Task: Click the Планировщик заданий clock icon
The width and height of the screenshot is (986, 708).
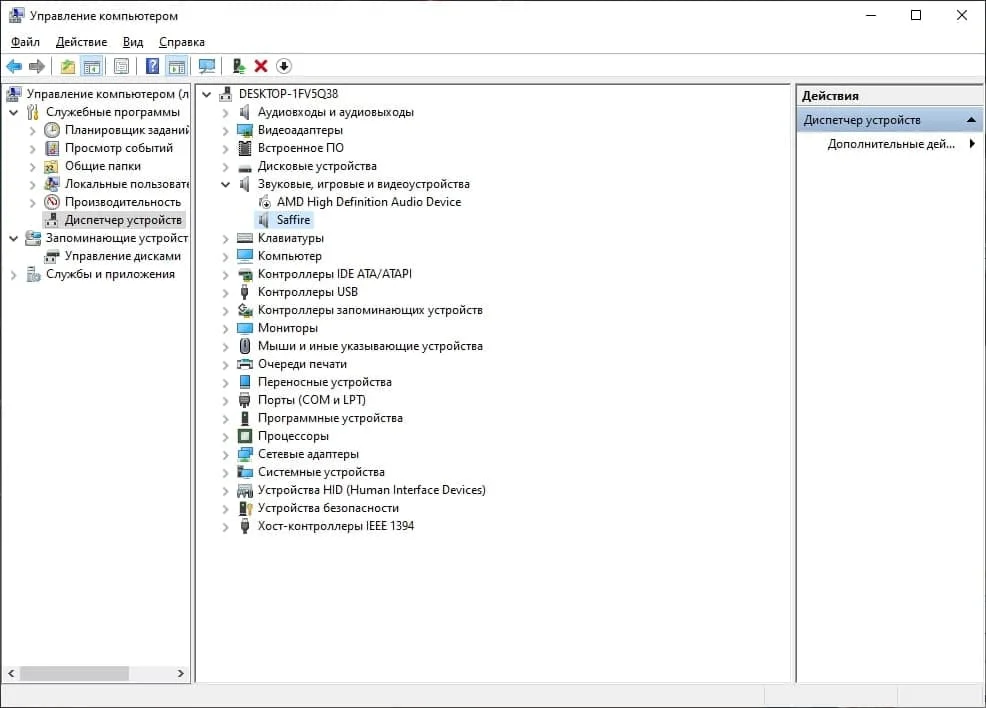Action: (52, 130)
